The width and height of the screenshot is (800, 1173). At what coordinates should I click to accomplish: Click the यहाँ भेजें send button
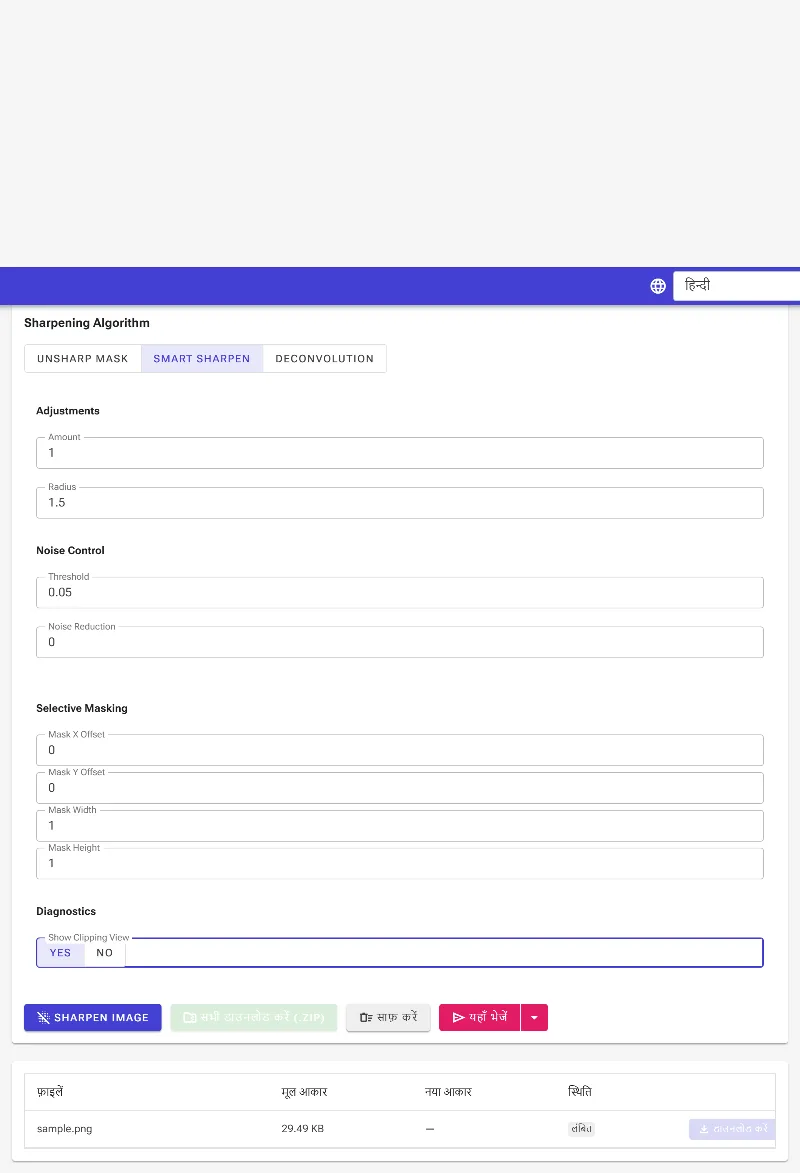click(480, 1017)
